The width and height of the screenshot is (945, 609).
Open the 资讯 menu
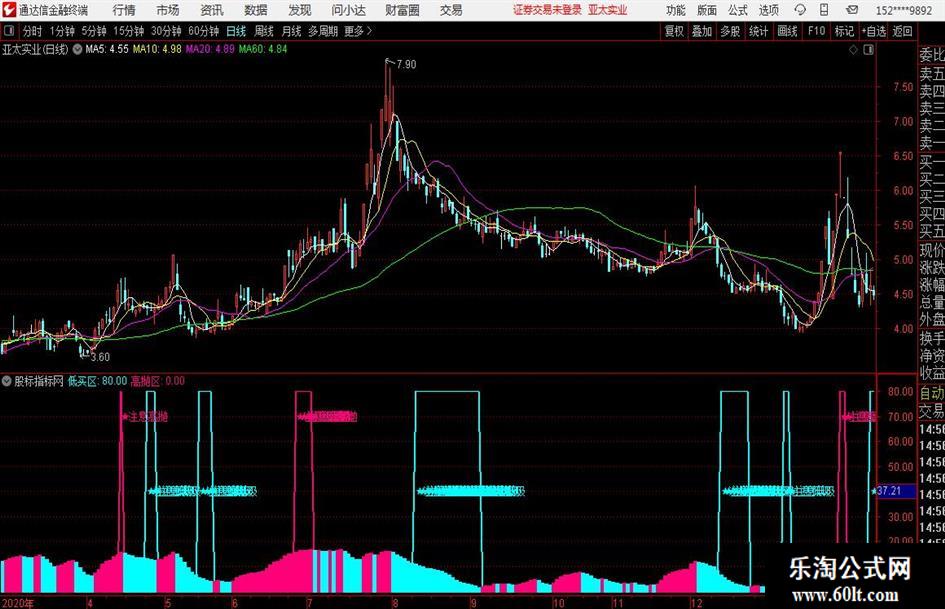point(212,10)
